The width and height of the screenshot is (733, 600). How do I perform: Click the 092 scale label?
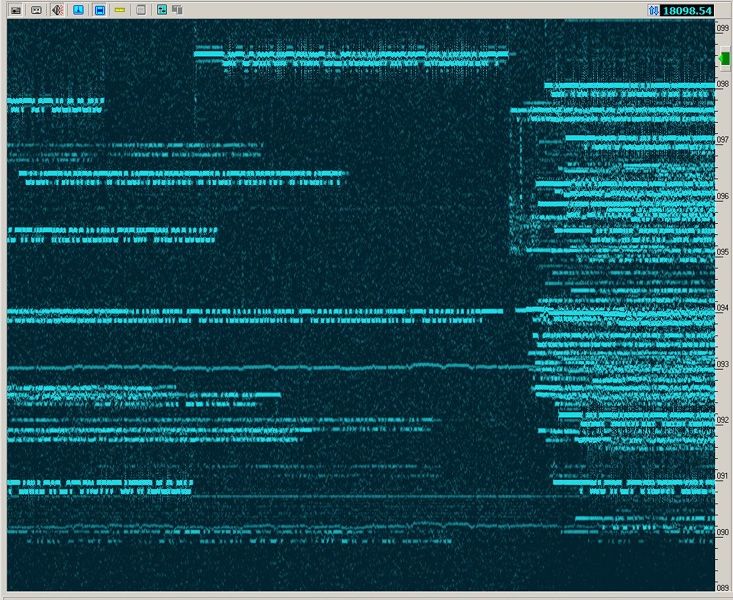tap(723, 420)
